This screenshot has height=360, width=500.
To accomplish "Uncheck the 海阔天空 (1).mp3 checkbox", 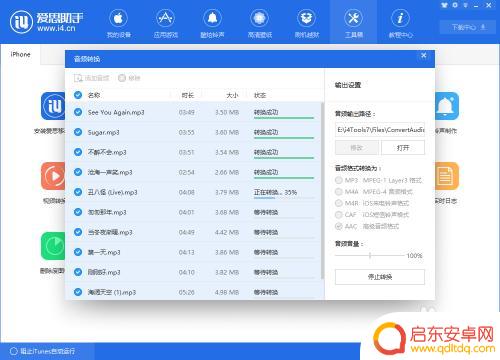I will [x=78, y=292].
